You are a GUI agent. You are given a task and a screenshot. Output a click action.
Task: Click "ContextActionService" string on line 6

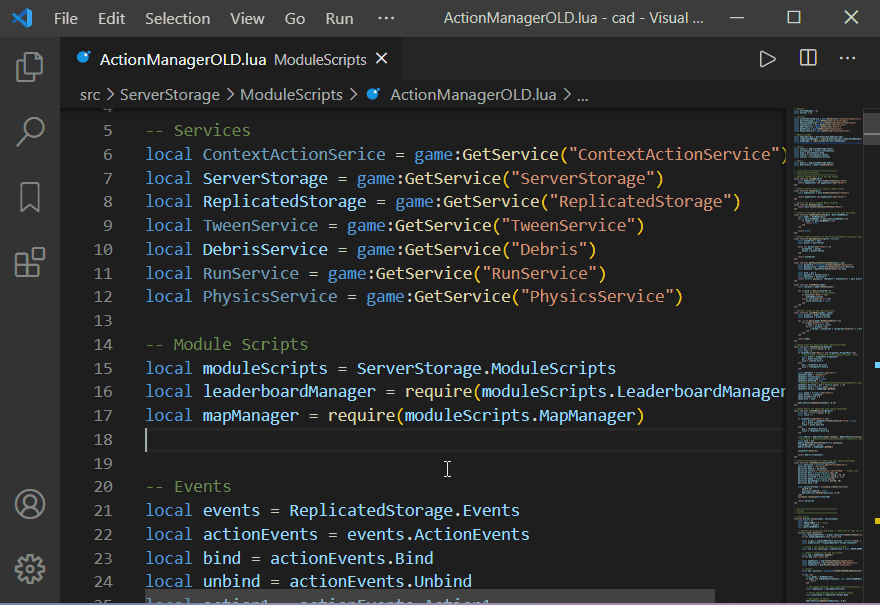(673, 154)
